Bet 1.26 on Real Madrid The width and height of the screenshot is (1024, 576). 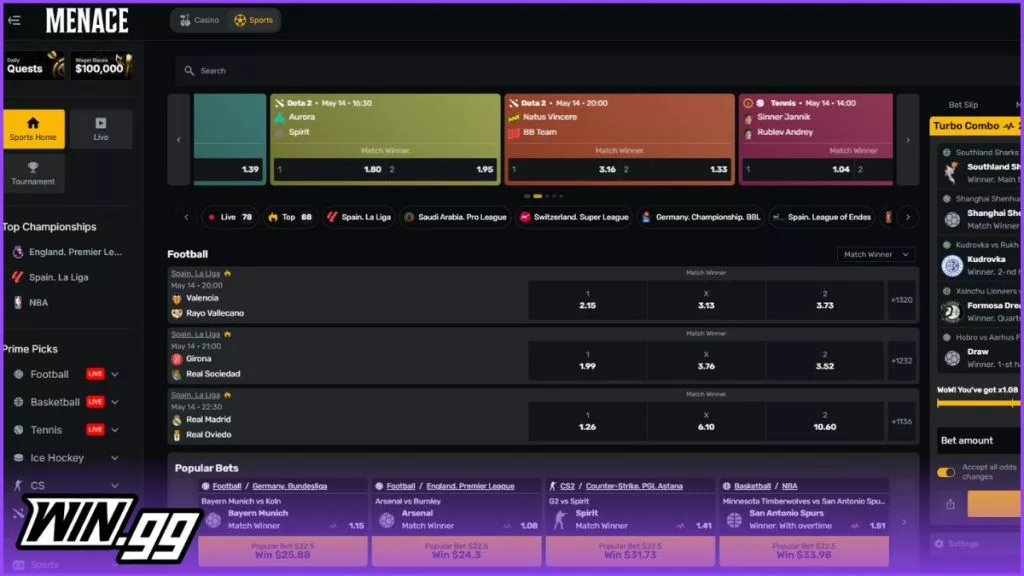coord(587,422)
